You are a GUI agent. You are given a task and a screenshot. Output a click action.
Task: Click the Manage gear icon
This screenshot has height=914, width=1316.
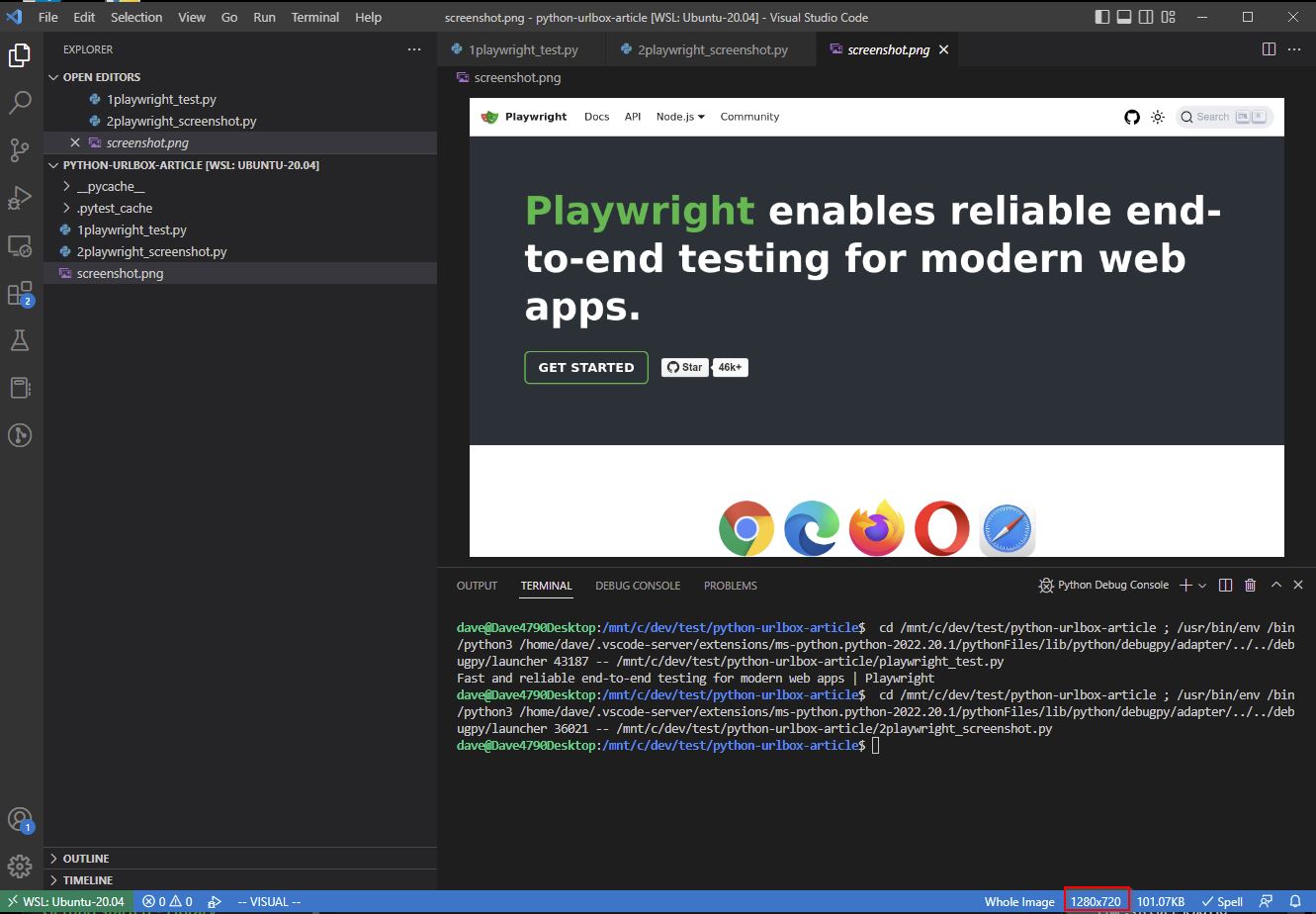(x=20, y=867)
